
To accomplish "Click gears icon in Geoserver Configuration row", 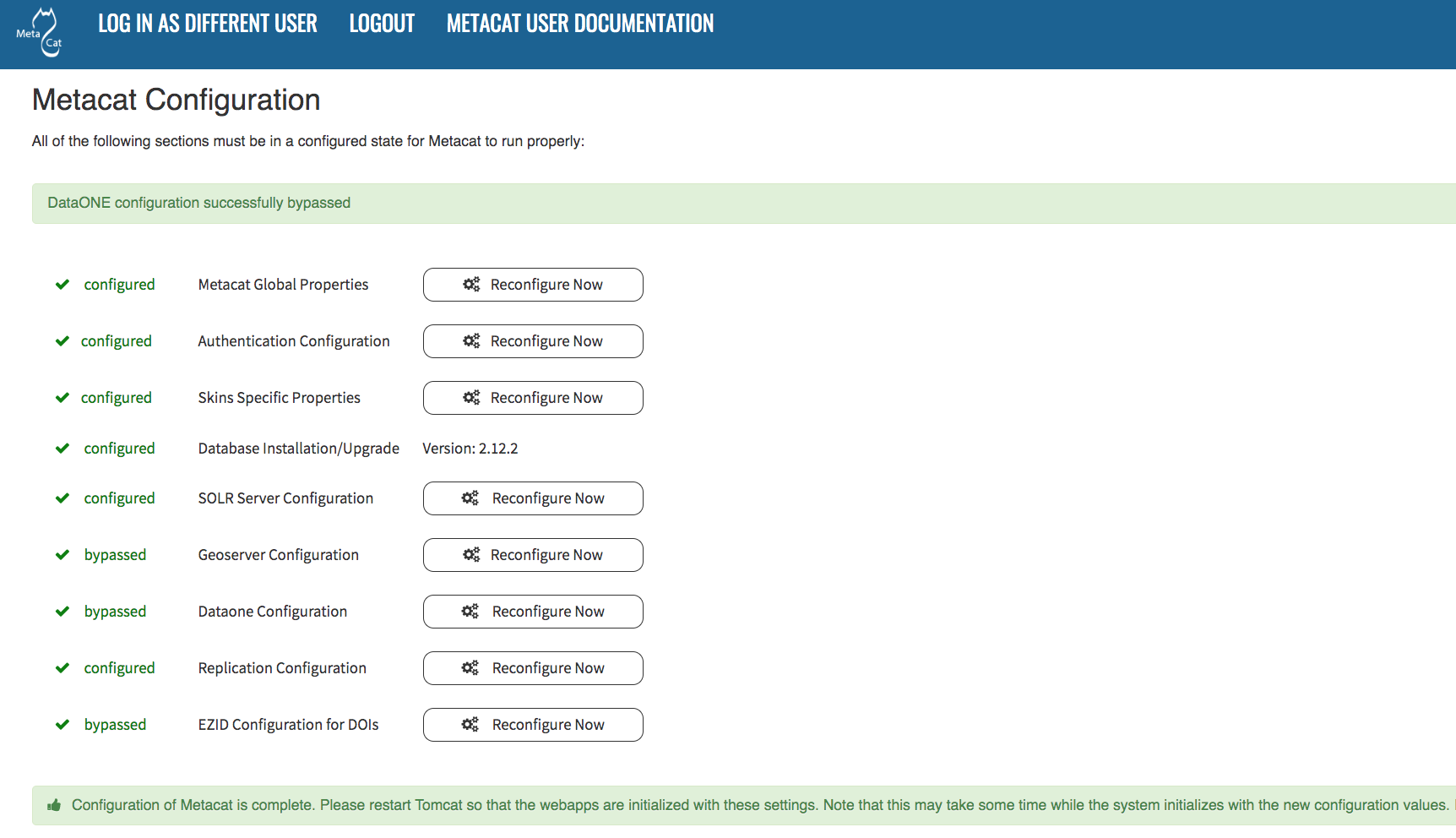I will [x=471, y=555].
